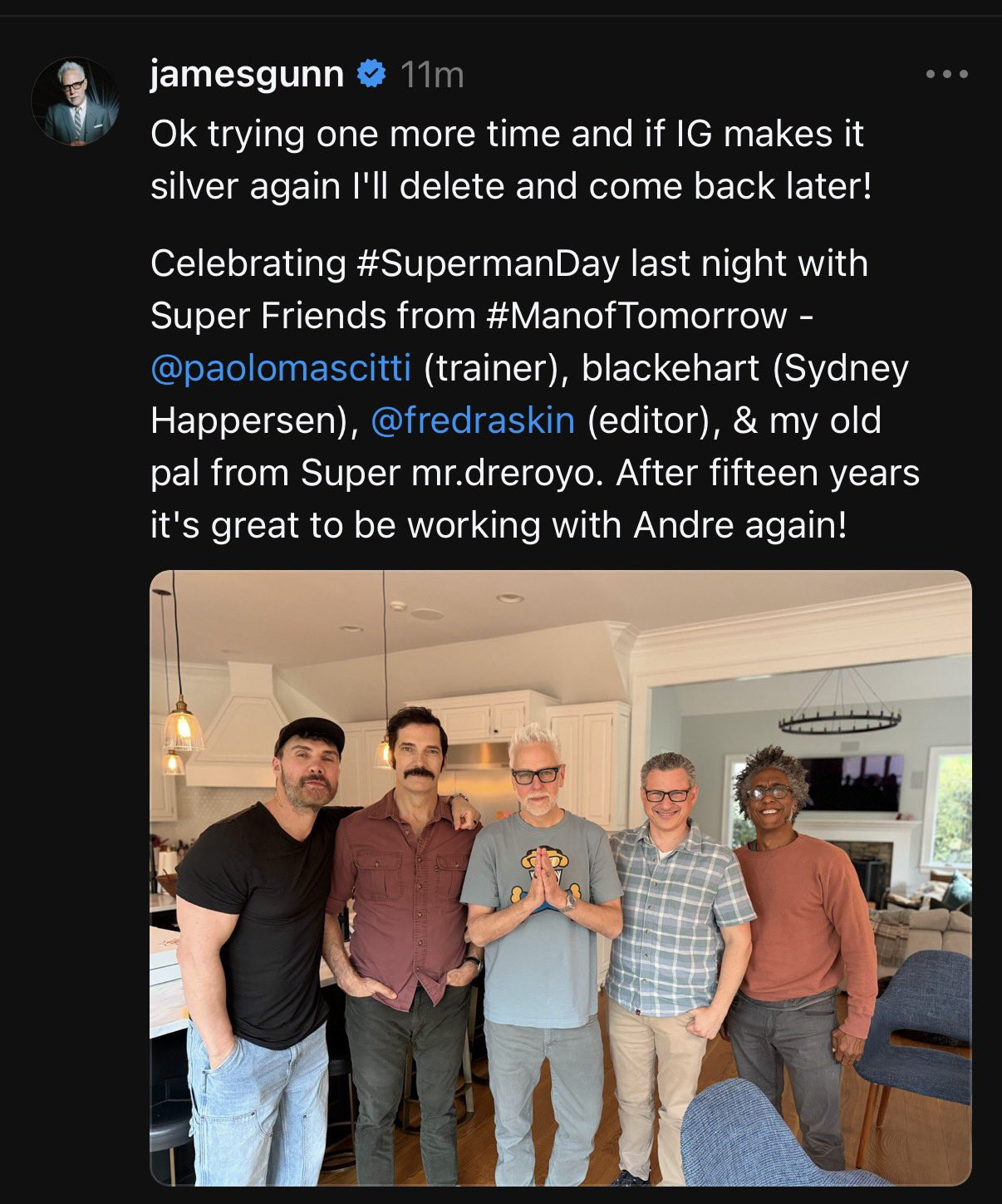1002x1204 pixels.
Task: Click the blue verified badge
Action: click(x=371, y=75)
